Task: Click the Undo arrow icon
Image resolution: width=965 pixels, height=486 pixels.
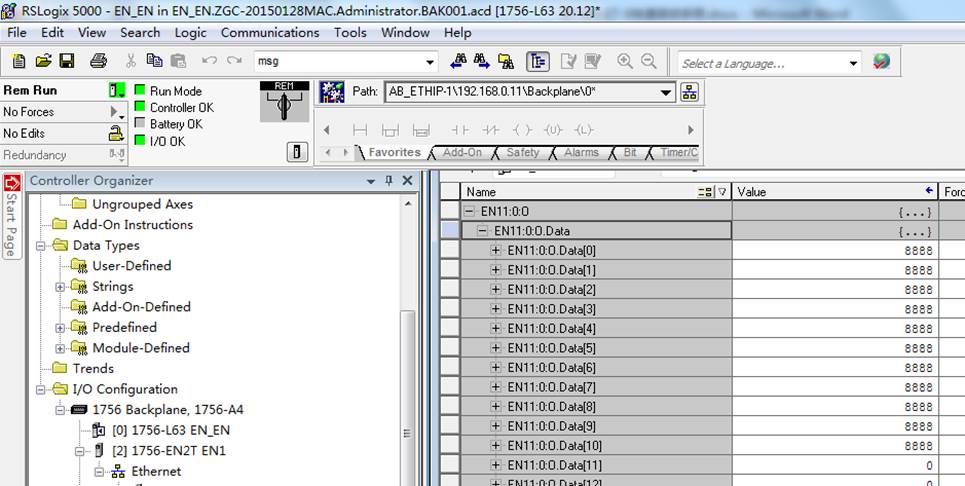Action: point(209,60)
